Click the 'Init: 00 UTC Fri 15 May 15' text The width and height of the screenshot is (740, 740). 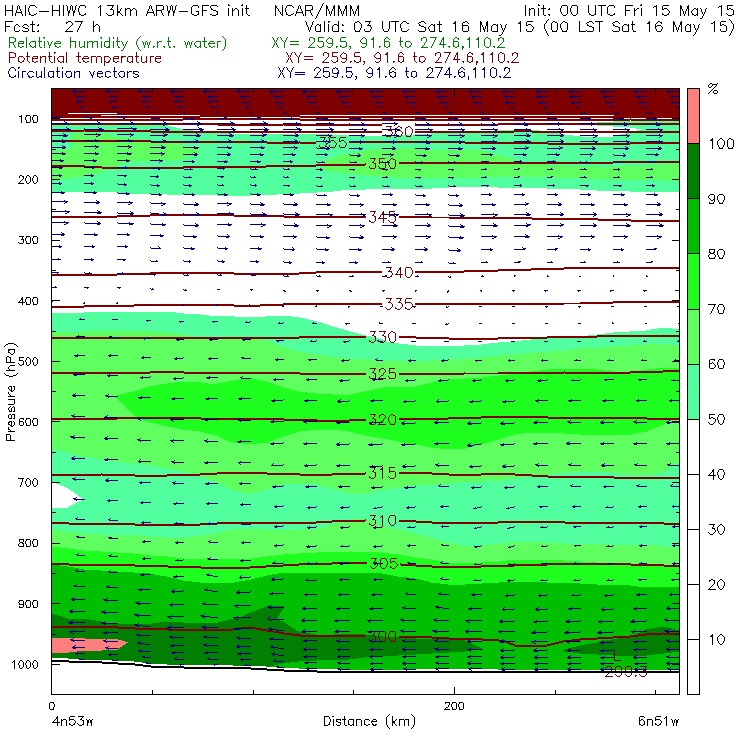tap(628, 11)
